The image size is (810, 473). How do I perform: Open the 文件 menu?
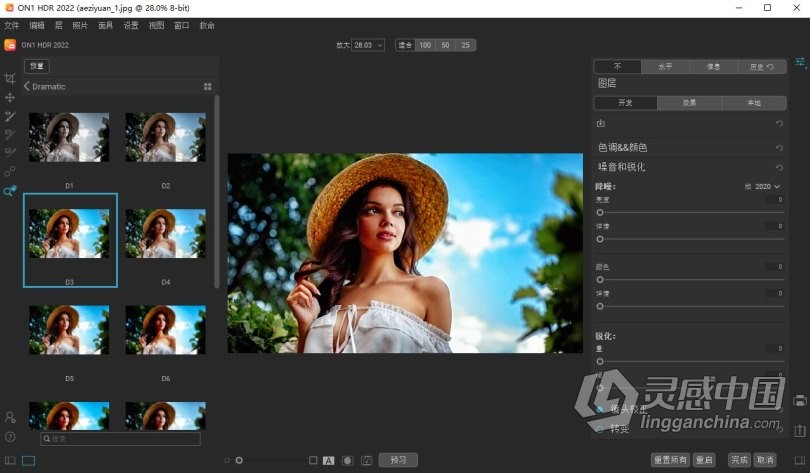11,25
